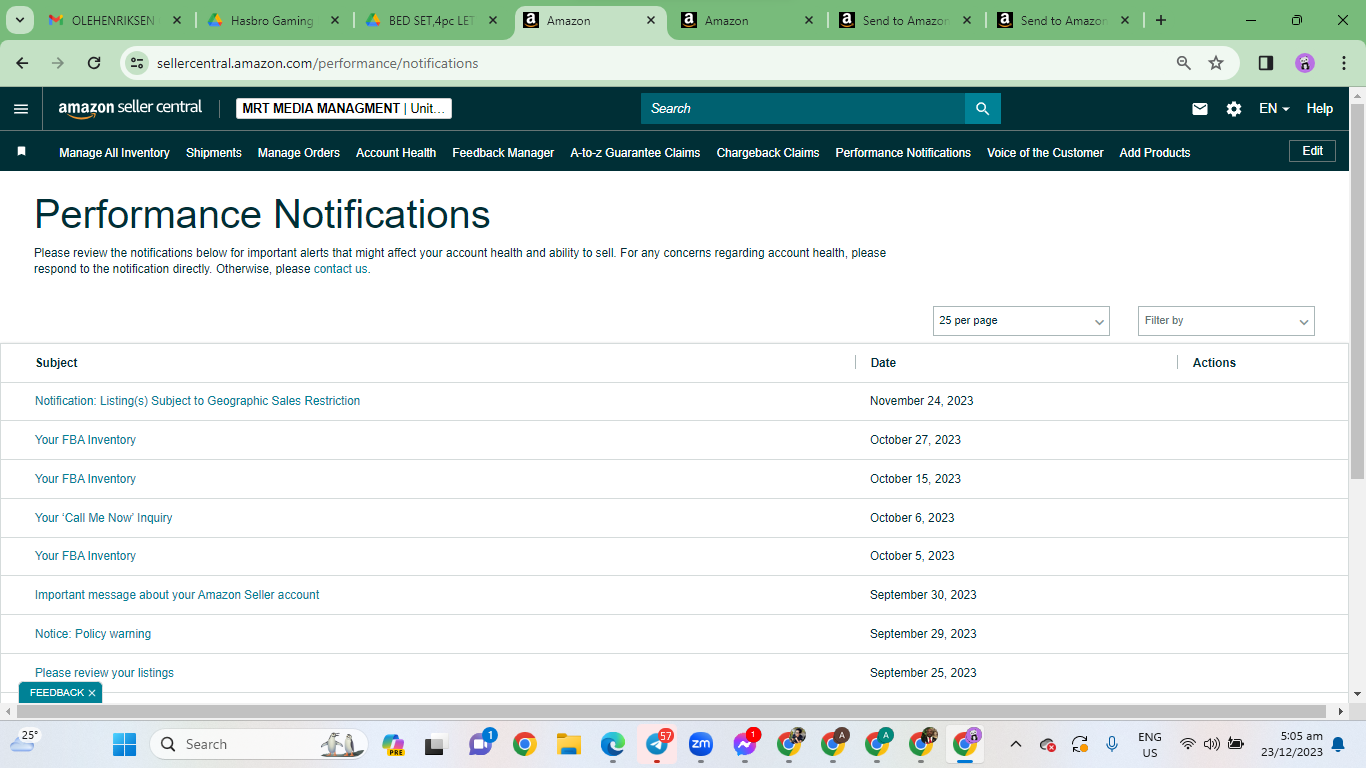Open Account Health in the nav bar
Screen dimensions: 1366x768
pos(396,153)
